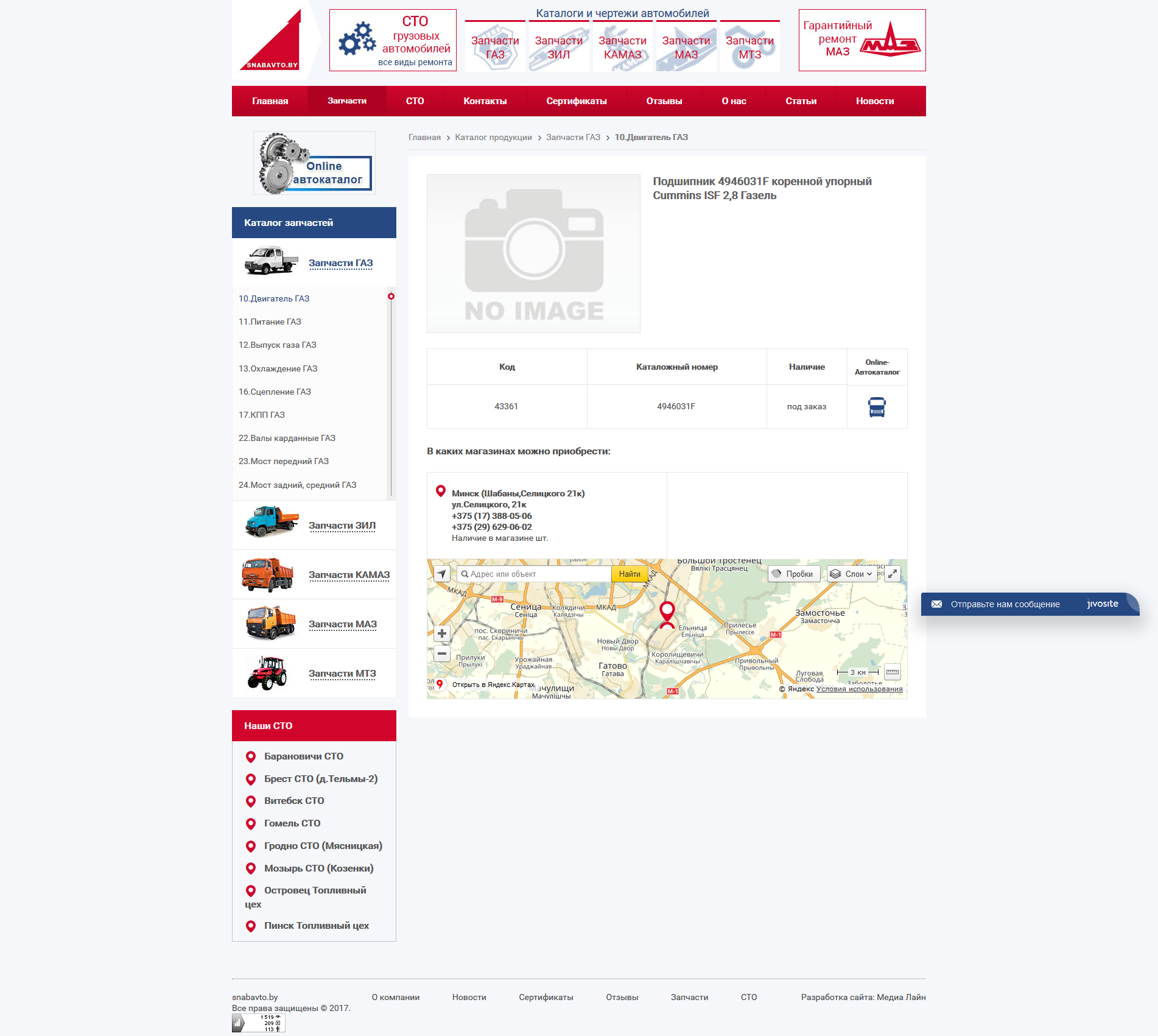Image resolution: width=1158 pixels, height=1036 pixels.
Task: Open the О нас menu item
Action: point(734,101)
